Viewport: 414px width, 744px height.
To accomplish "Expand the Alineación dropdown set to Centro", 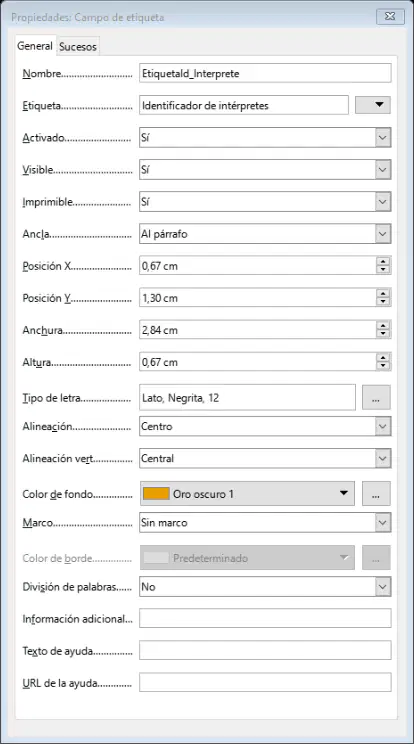I will tap(383, 426).
